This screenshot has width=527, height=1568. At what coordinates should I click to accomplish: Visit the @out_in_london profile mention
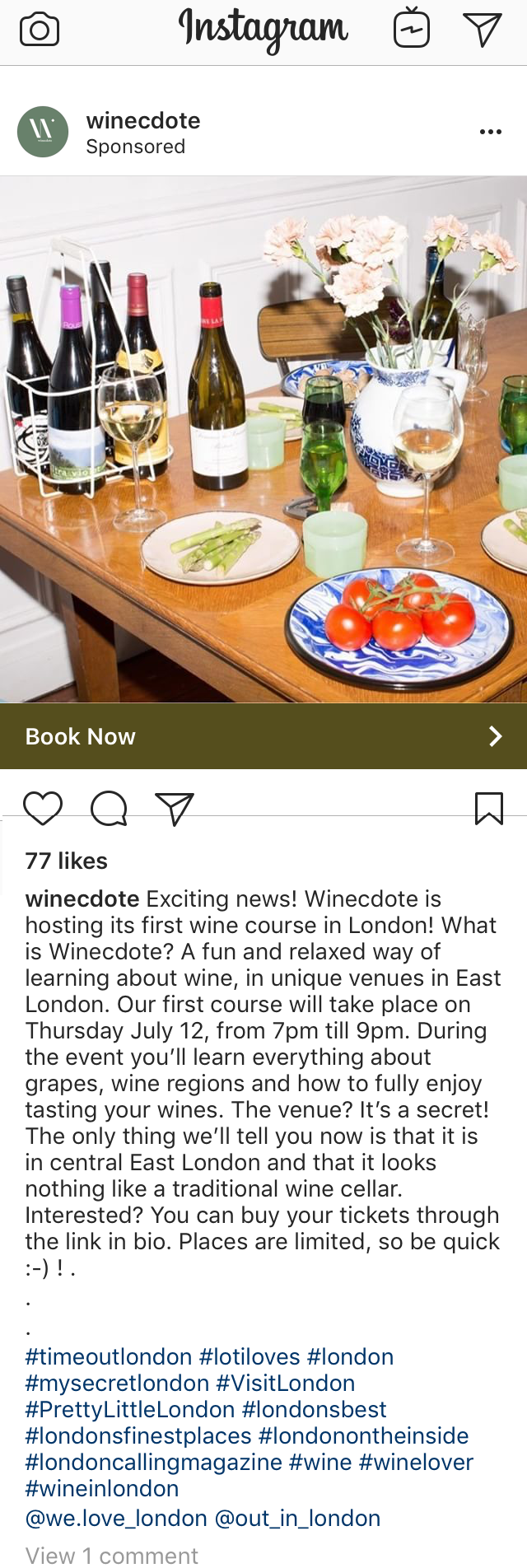(297, 1518)
